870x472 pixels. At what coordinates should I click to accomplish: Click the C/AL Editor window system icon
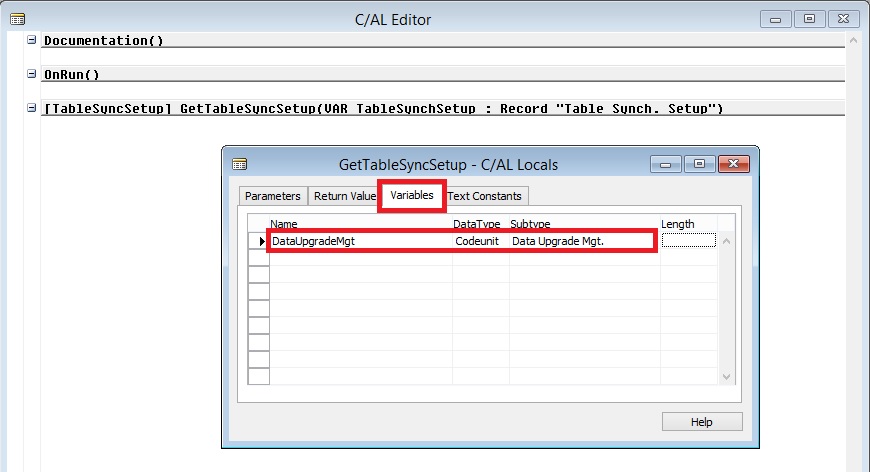click(16, 19)
